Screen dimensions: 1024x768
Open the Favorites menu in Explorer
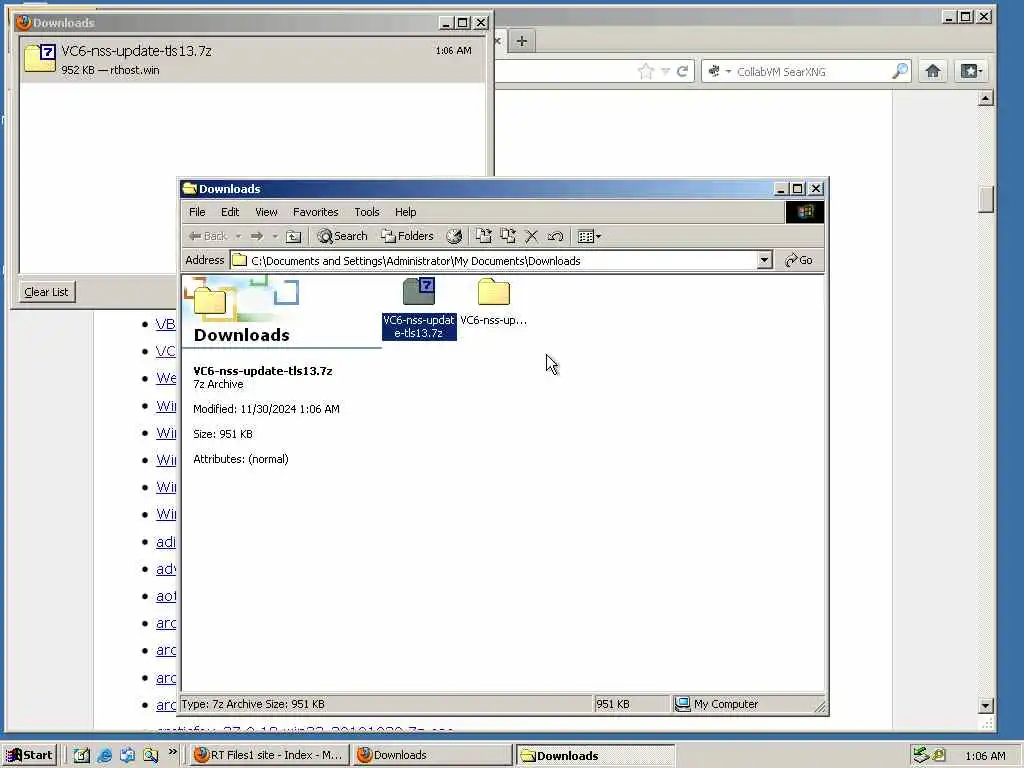(x=315, y=212)
